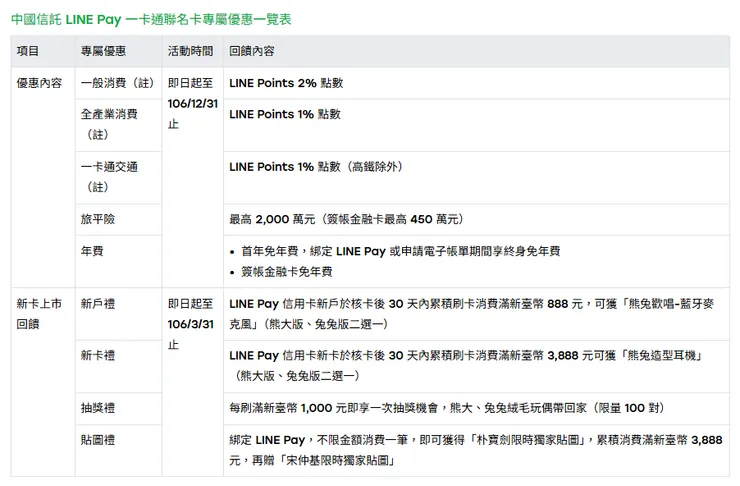Click the 專屬優惠 column header
Image resolution: width=740 pixels, height=486 pixels.
118,51
